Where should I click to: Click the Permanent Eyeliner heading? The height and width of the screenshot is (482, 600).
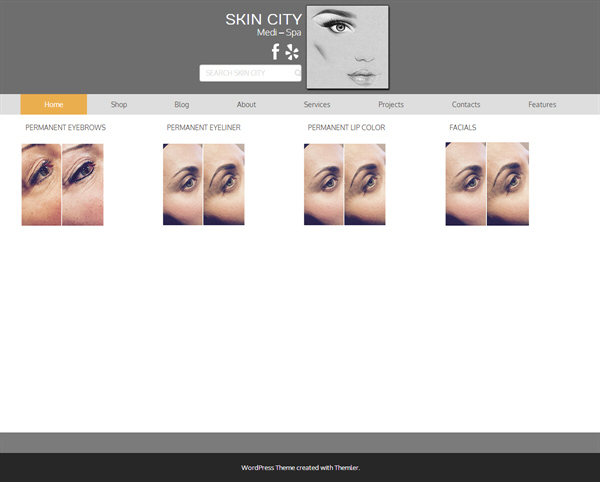tap(204, 127)
